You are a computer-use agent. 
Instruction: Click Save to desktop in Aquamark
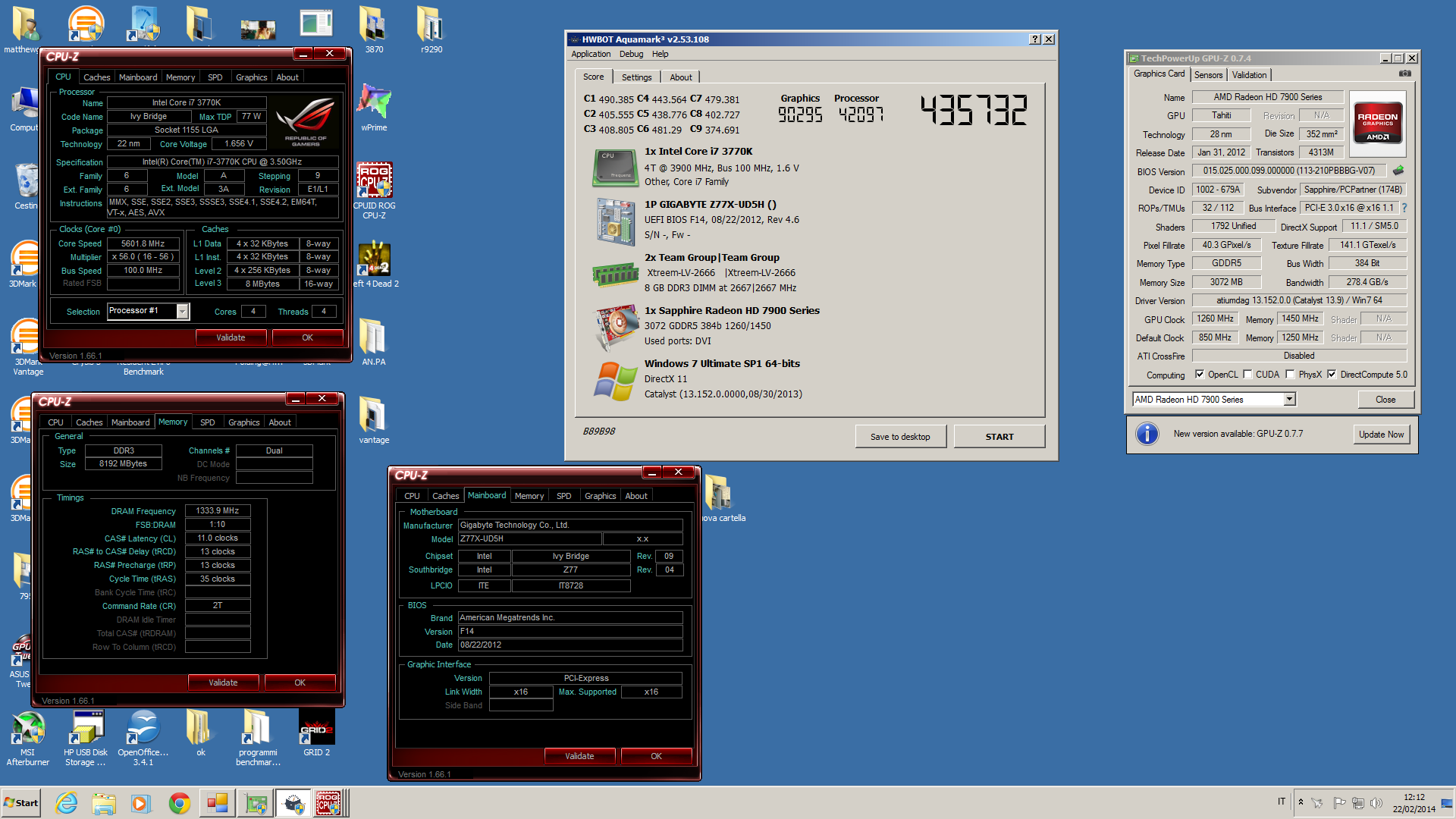click(900, 437)
